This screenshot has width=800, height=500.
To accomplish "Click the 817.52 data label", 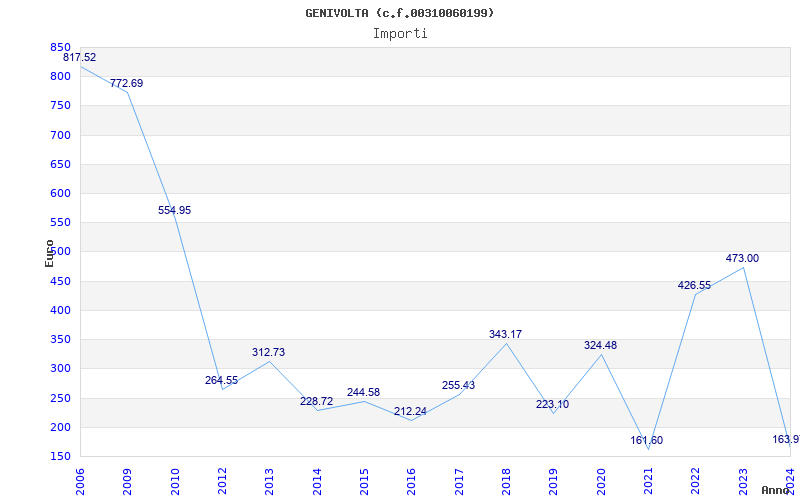I will 80,58.
